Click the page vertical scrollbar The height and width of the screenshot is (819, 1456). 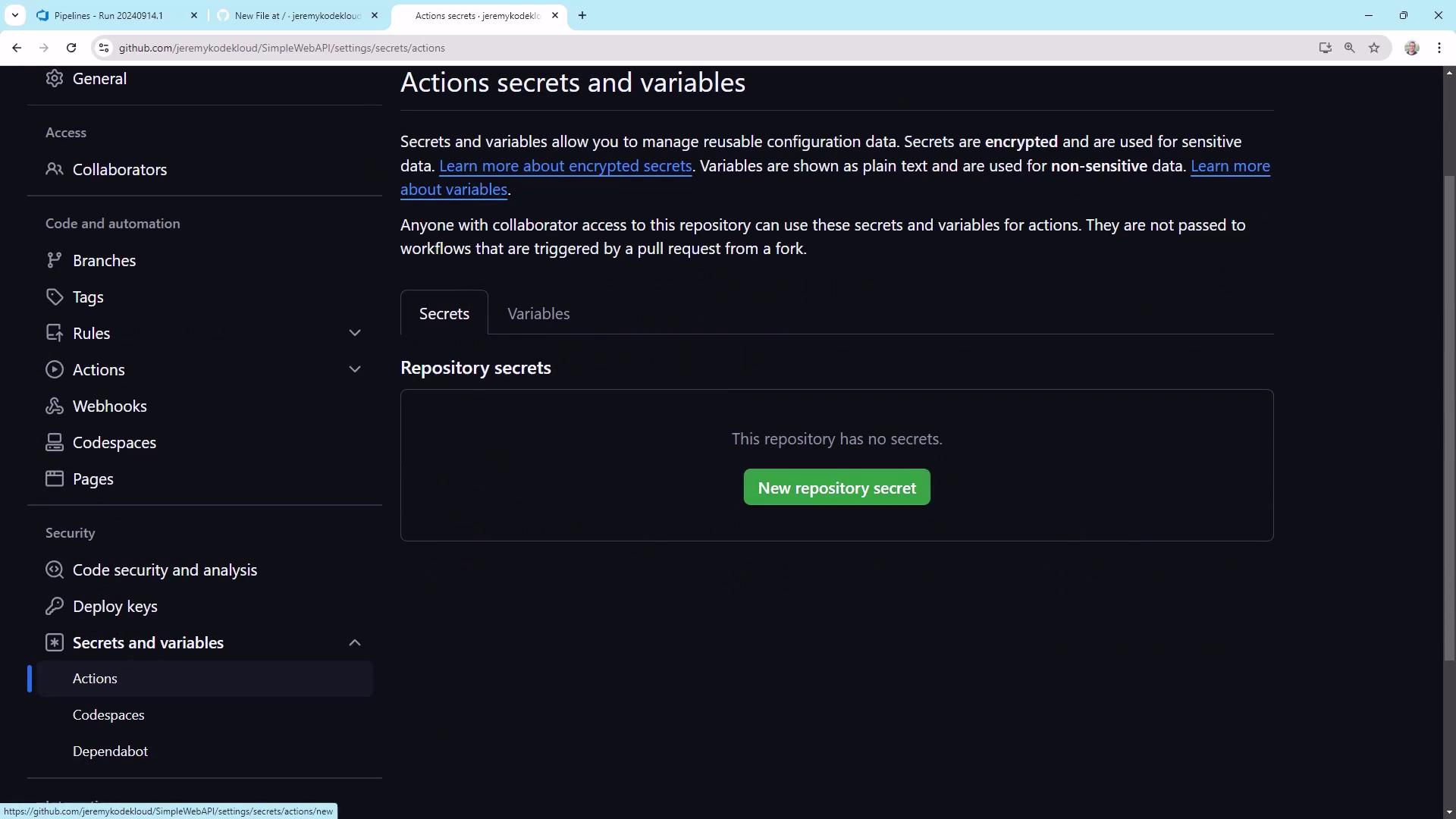pos(1449,417)
